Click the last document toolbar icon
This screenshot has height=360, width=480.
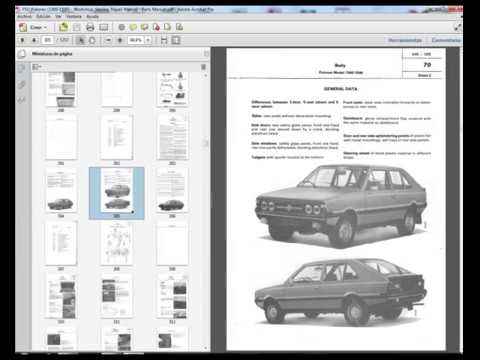[x=179, y=27]
